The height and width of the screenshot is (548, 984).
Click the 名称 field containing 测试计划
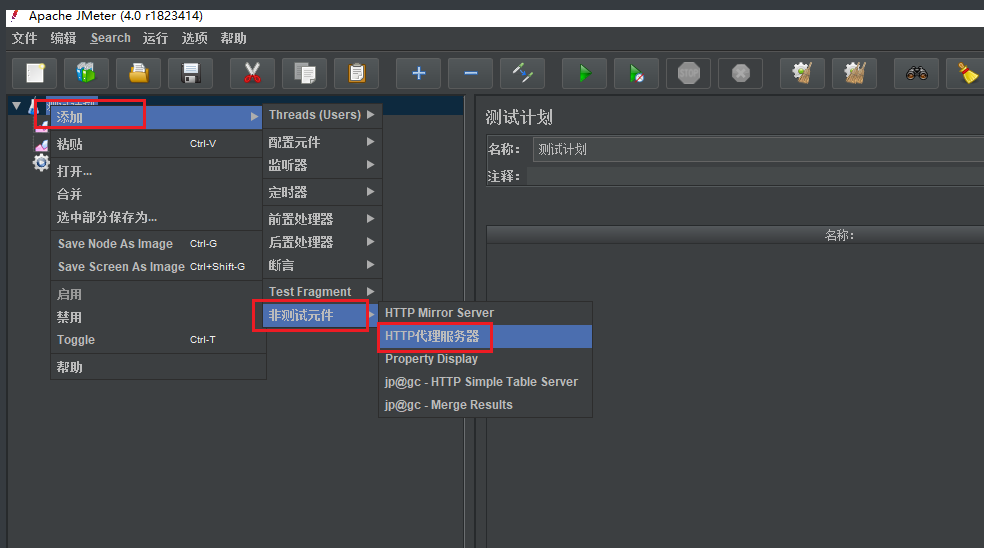758,150
